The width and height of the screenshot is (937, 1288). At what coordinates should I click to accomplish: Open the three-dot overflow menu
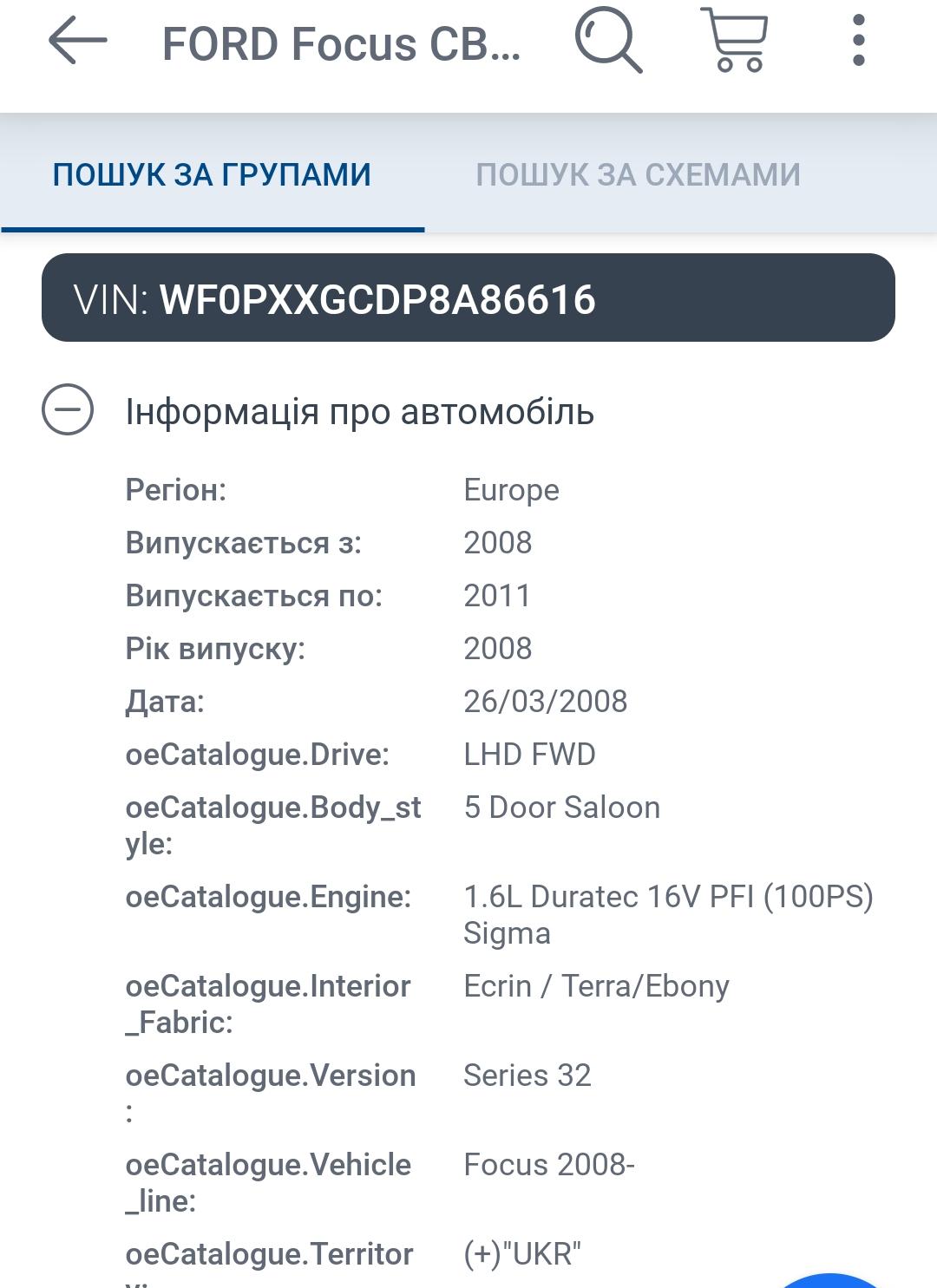point(858,40)
